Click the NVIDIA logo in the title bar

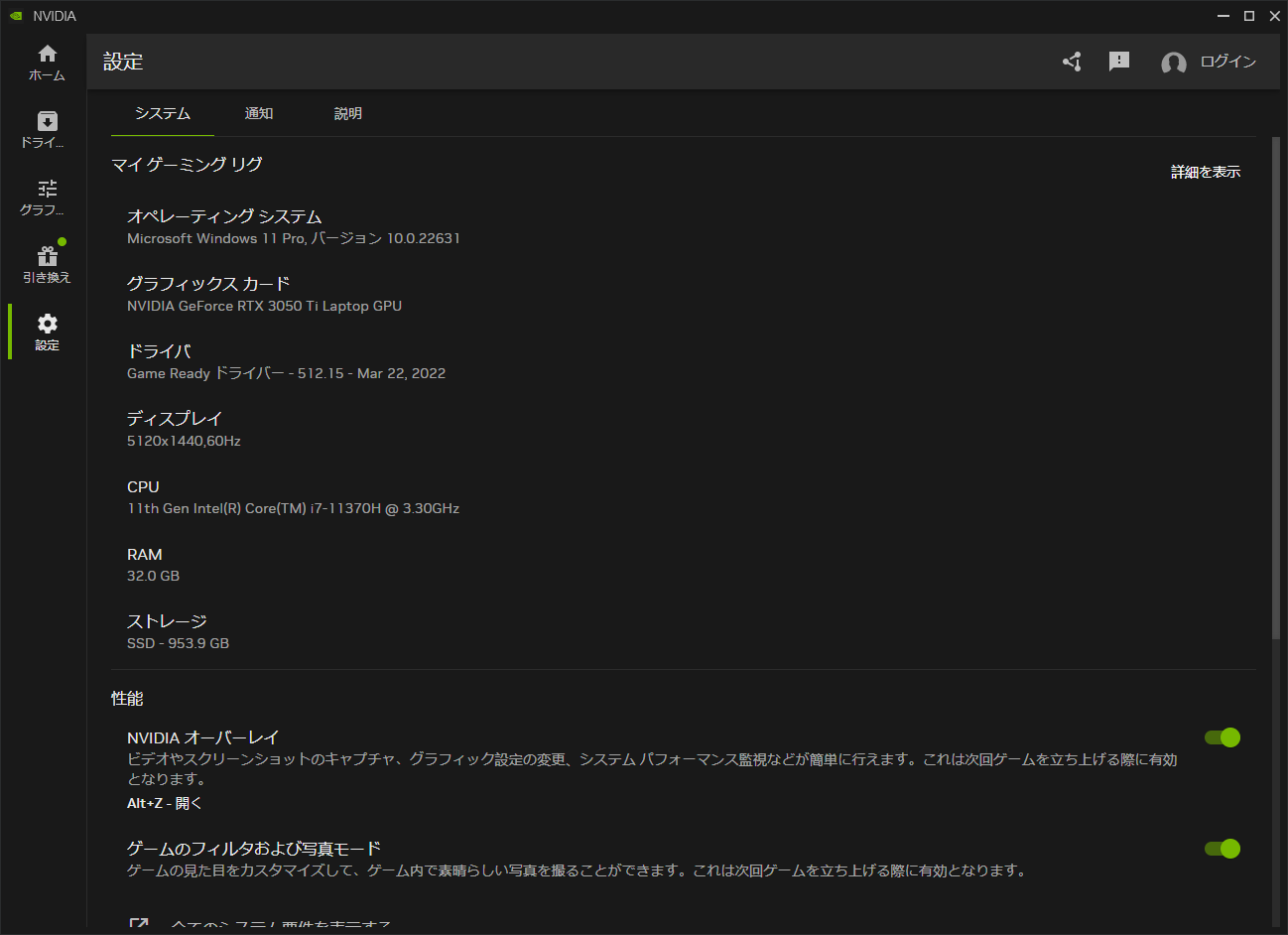click(16, 15)
